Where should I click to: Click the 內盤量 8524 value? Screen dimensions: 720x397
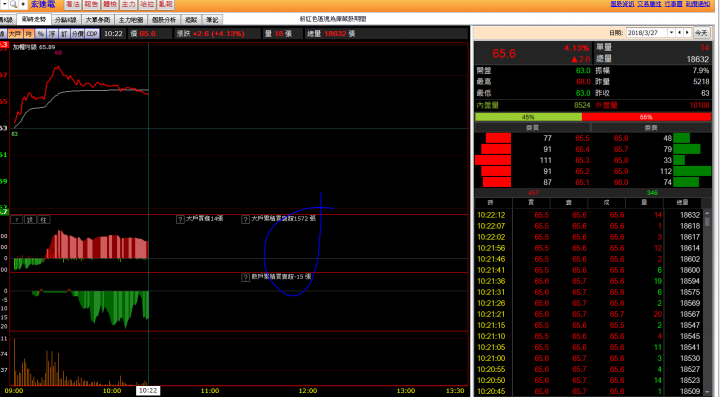point(582,105)
